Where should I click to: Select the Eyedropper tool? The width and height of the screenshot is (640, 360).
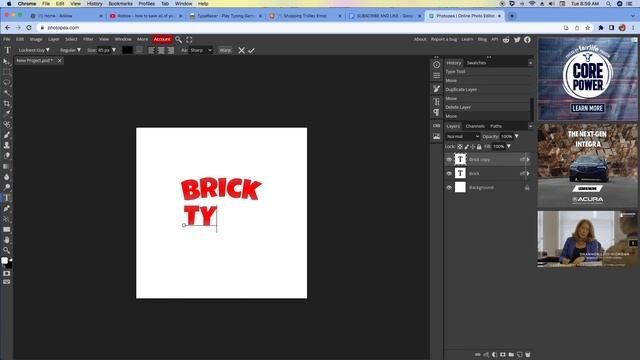point(7,114)
